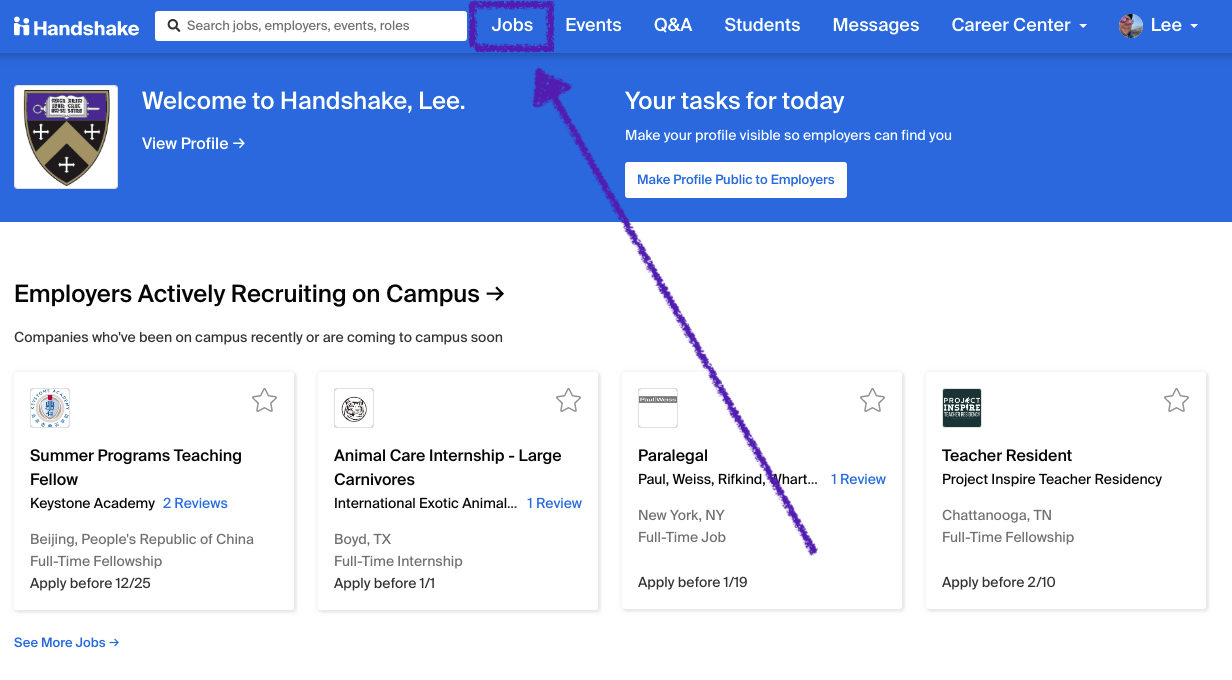Click 'Chattanooga, TN' location text
This screenshot has height=680, width=1232.
[x=997, y=515]
